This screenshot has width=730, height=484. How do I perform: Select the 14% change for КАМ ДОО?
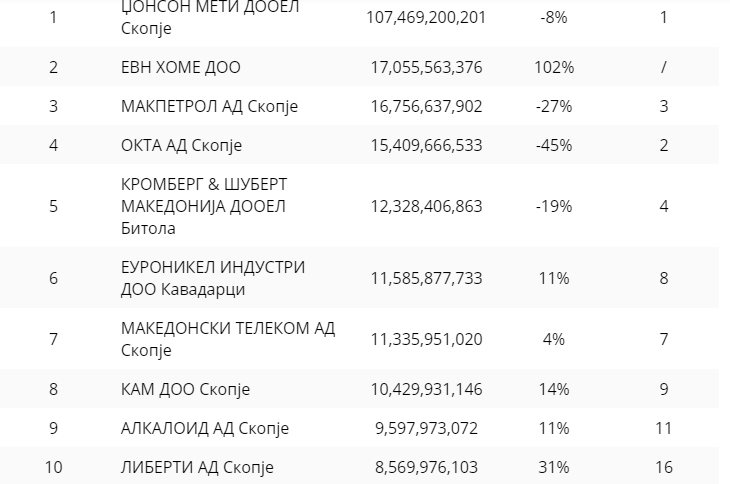553,389
